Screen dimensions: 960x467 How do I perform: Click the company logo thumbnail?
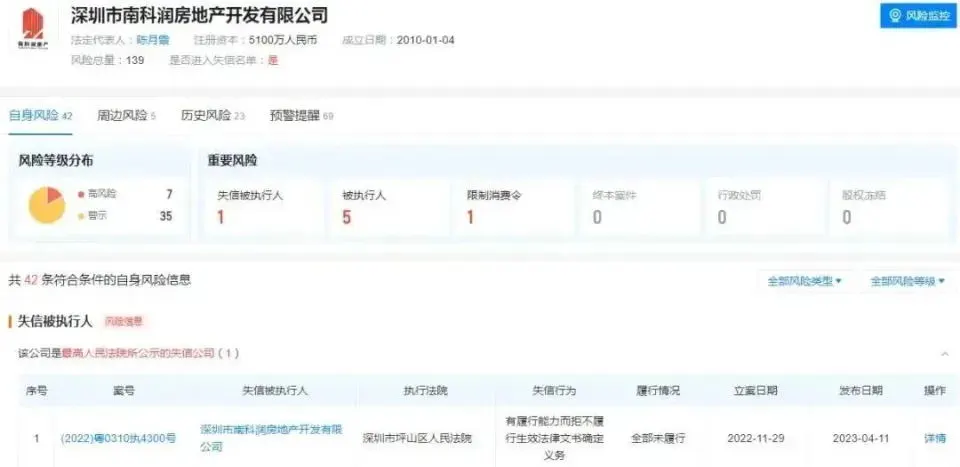coord(33,29)
